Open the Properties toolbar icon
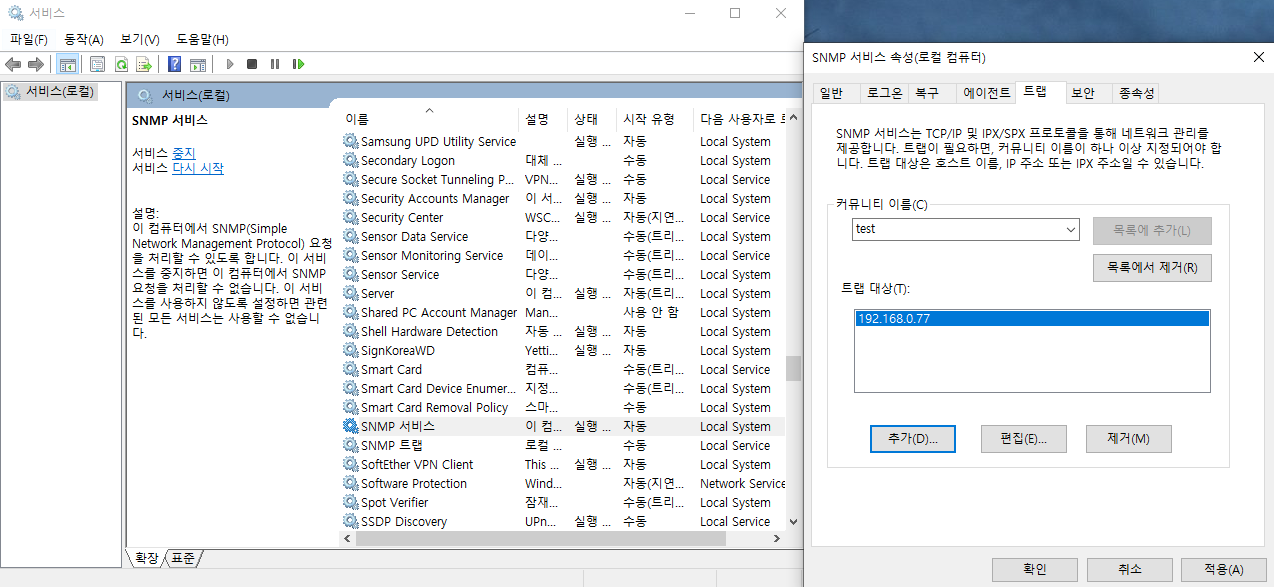The width and height of the screenshot is (1274, 587). coord(97,64)
